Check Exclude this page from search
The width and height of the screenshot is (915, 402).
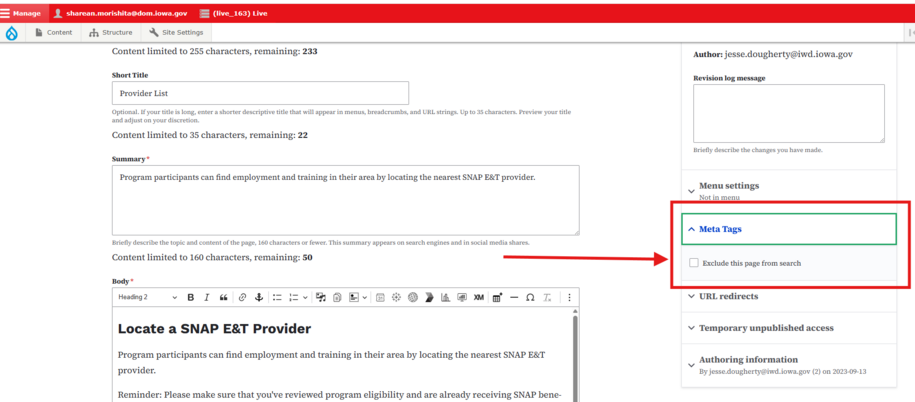(x=694, y=263)
